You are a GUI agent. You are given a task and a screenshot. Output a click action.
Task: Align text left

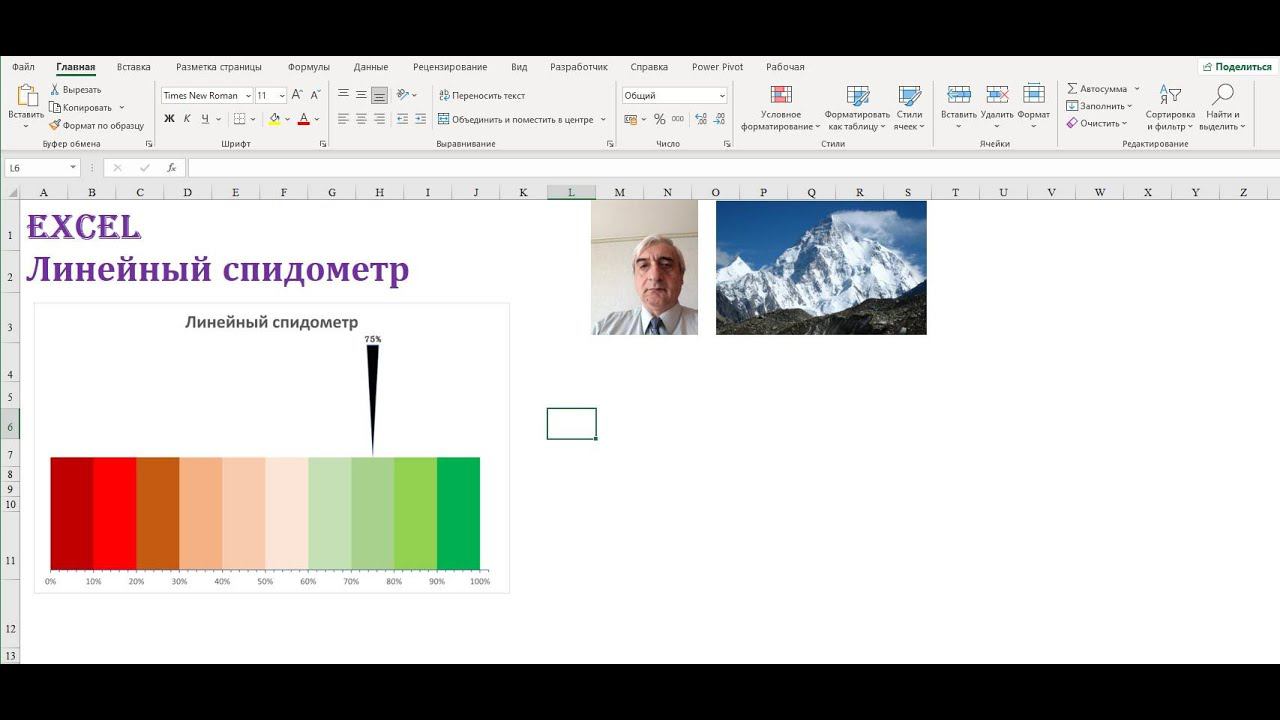click(x=343, y=119)
